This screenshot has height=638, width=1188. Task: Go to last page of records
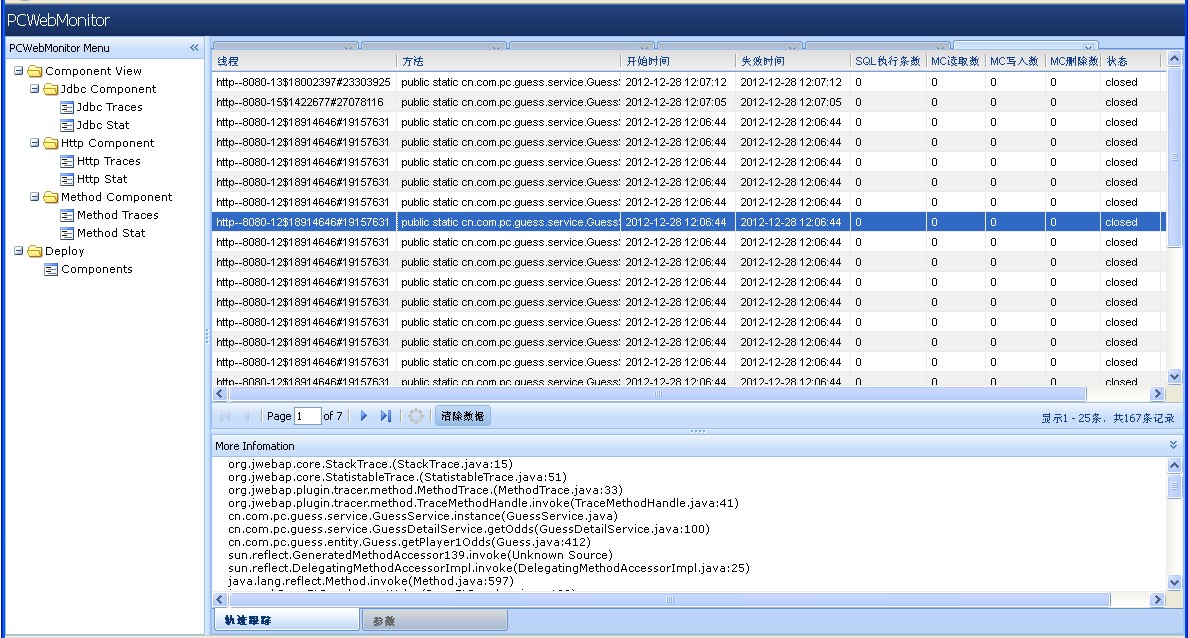pos(386,416)
